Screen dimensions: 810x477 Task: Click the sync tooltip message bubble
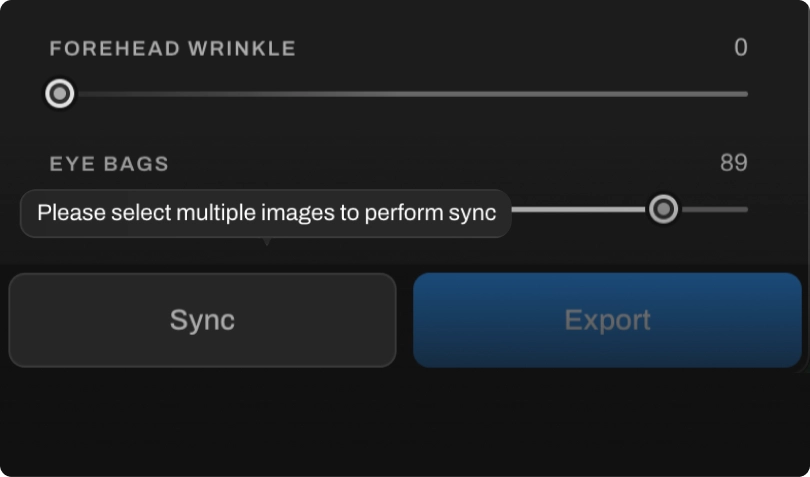(266, 213)
